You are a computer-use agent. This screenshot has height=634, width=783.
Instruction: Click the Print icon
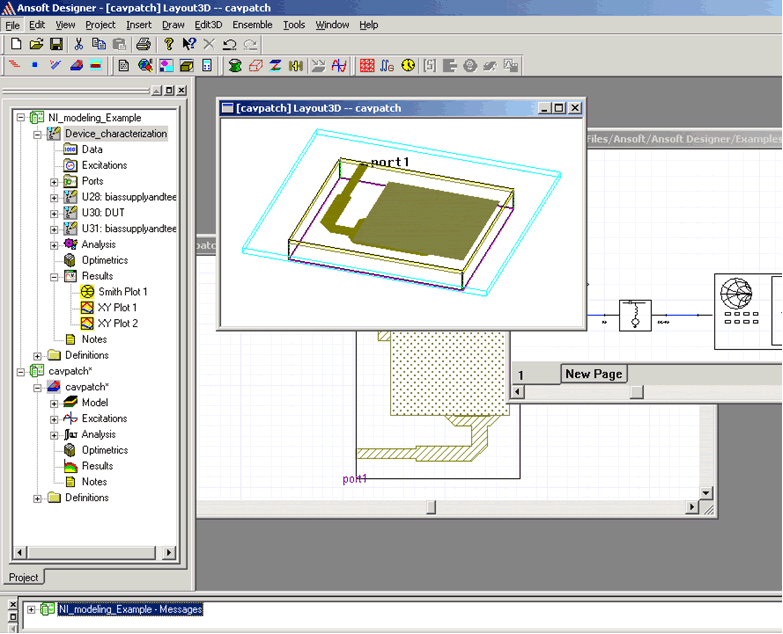(143, 44)
